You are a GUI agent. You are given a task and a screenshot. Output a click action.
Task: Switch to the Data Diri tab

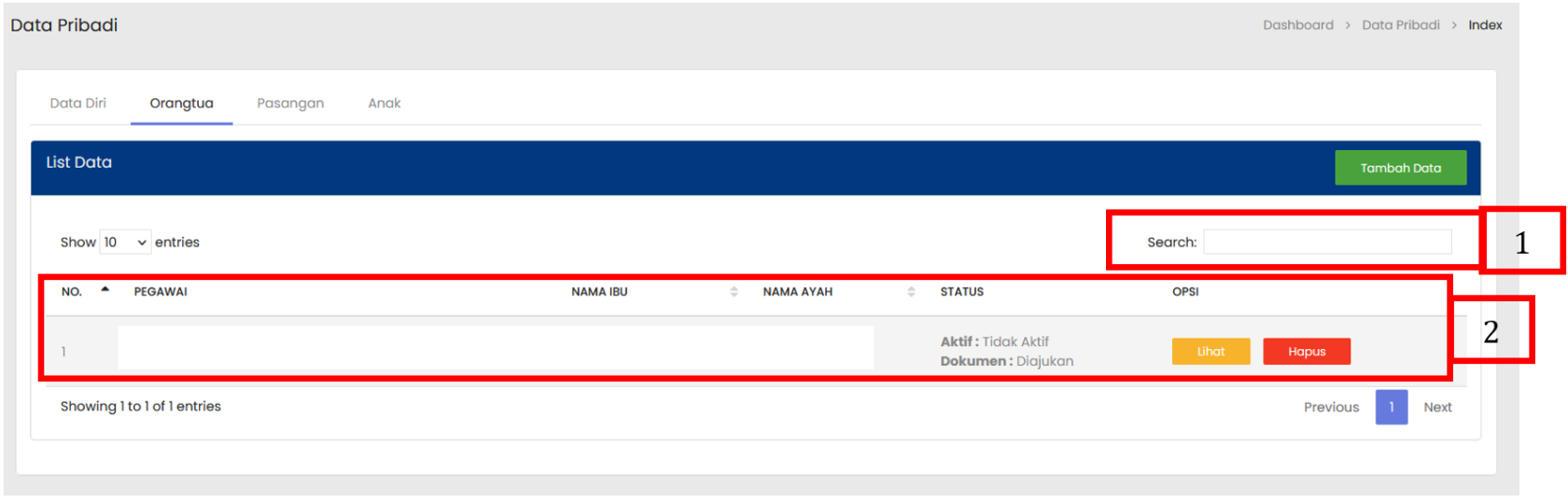(78, 104)
